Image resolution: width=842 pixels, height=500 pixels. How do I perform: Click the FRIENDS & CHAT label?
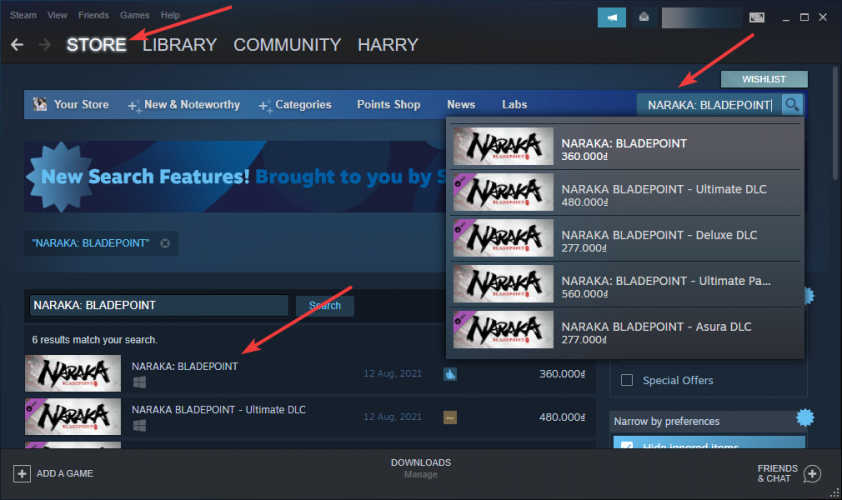(x=778, y=474)
